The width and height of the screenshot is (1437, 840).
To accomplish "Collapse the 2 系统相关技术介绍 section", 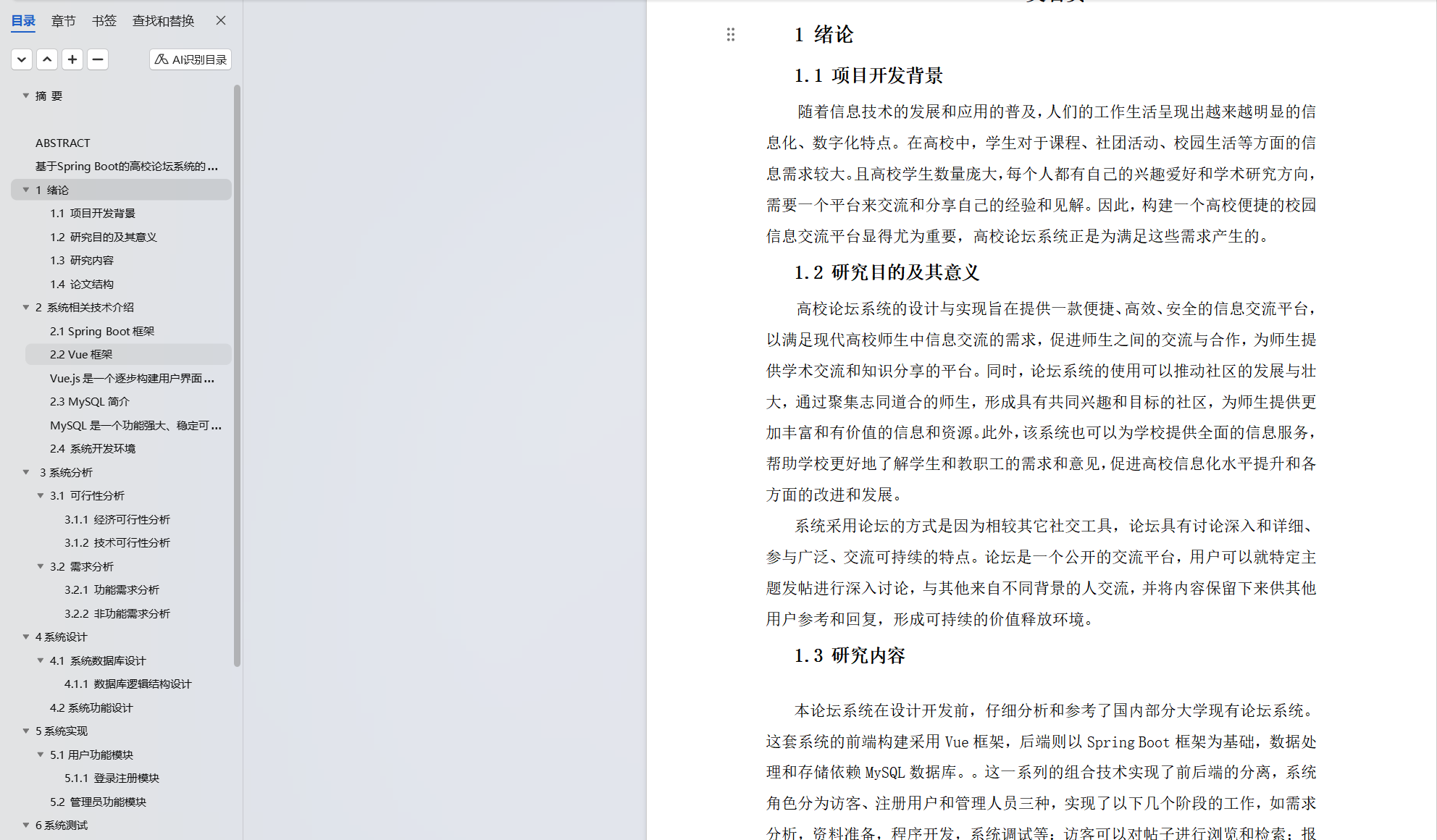I will click(26, 307).
